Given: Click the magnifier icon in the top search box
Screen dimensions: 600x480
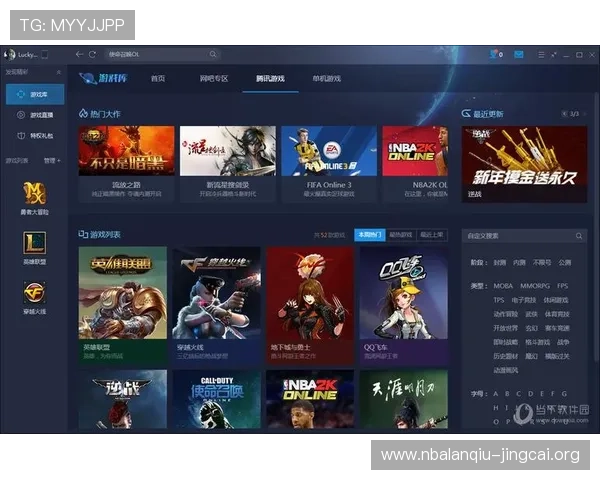Looking at the screenshot, I should coord(213,54).
